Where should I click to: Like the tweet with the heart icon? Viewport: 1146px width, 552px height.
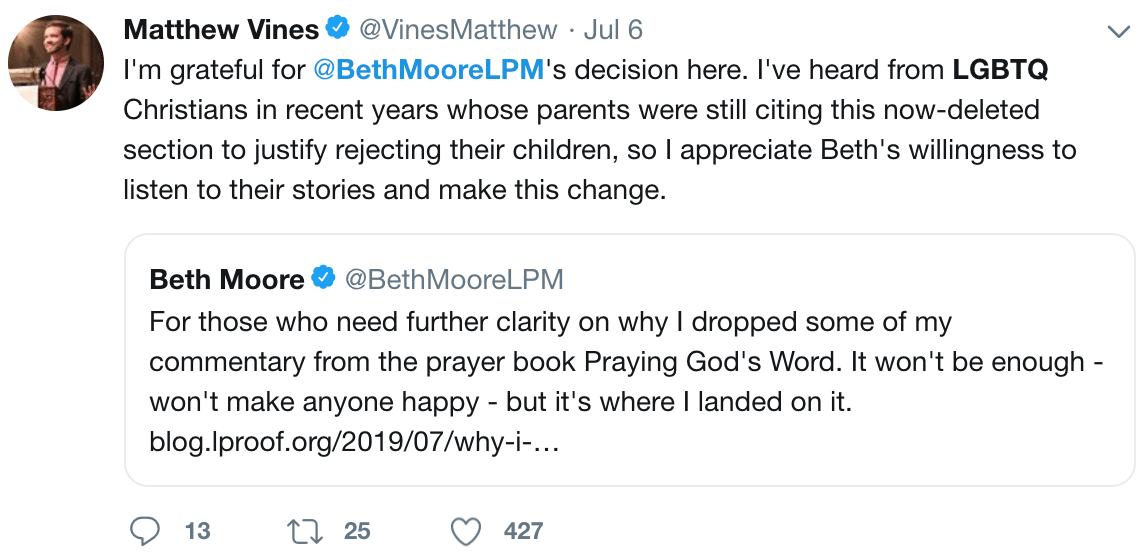(x=466, y=530)
